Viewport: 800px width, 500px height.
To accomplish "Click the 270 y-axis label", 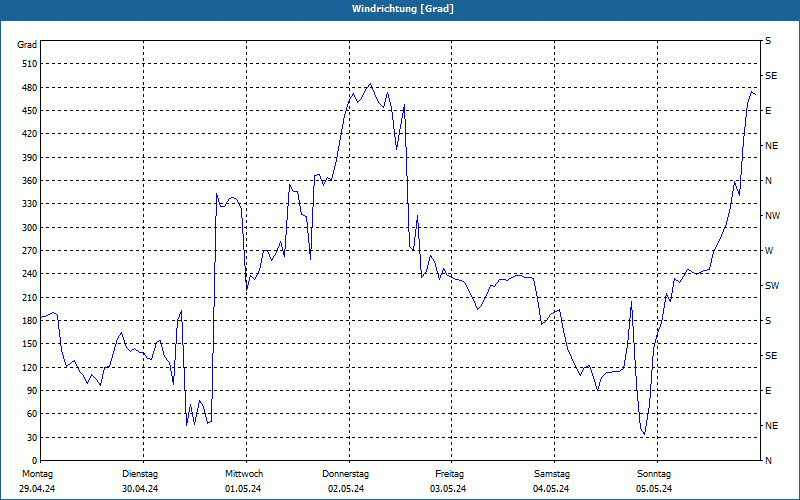I will (30, 251).
